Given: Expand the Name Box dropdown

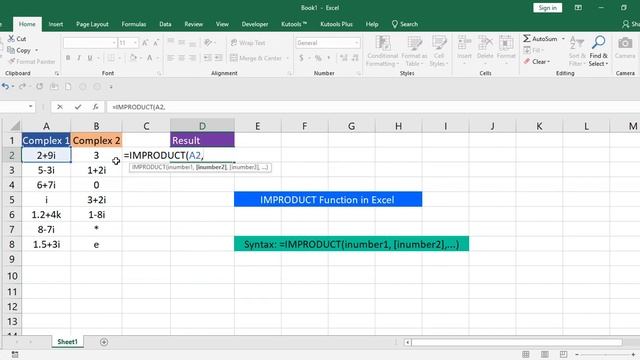Looking at the screenshot, I should pyautogui.click(x=31, y=107).
